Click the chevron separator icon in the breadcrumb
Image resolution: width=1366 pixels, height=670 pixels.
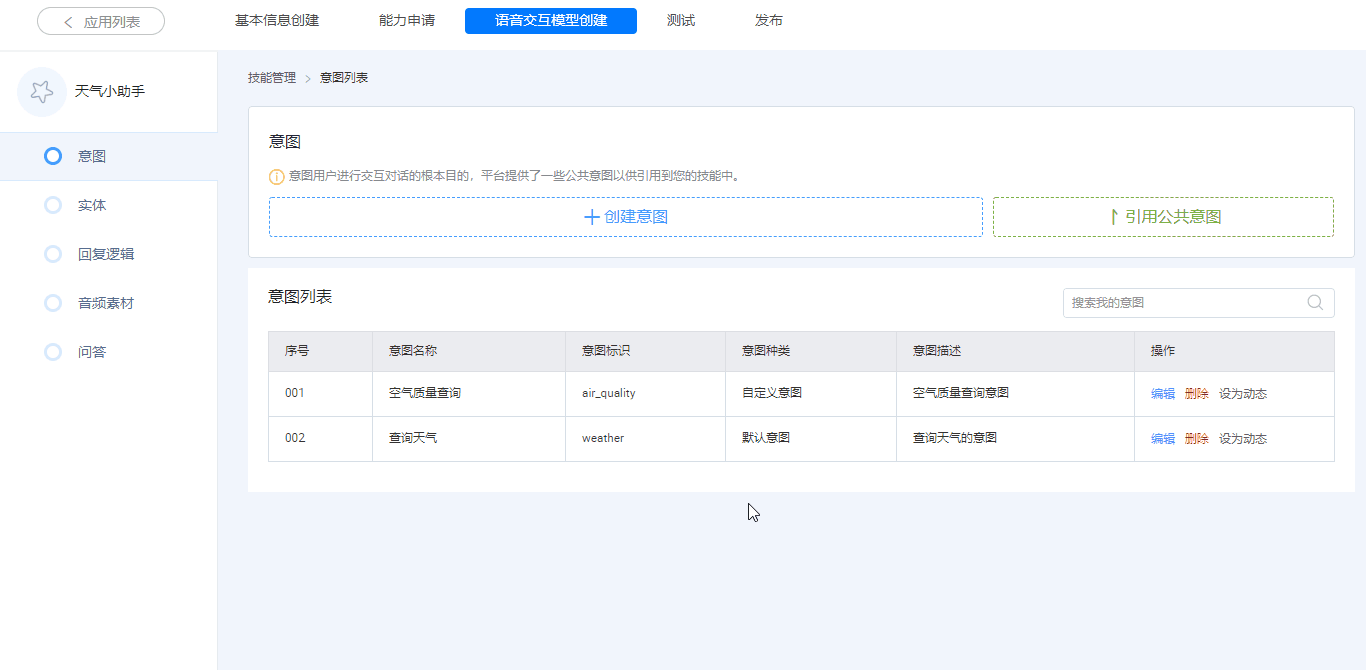pos(308,78)
